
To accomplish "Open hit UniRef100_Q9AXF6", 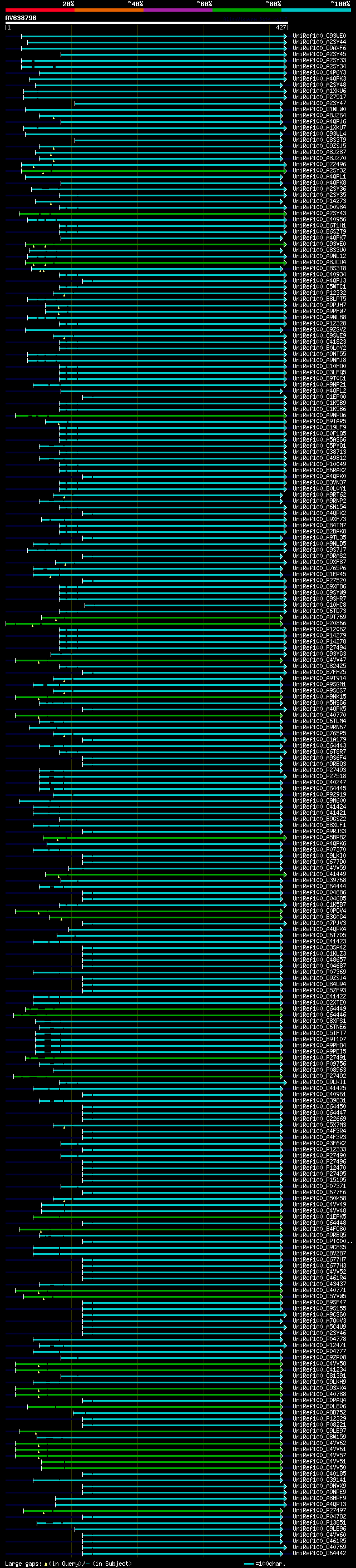I will pos(319,48).
